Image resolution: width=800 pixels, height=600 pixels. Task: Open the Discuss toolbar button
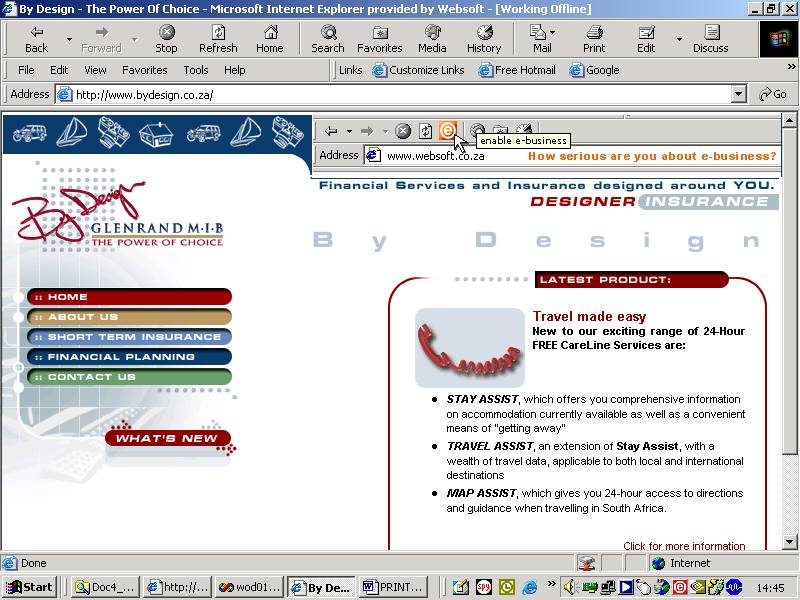(710, 39)
